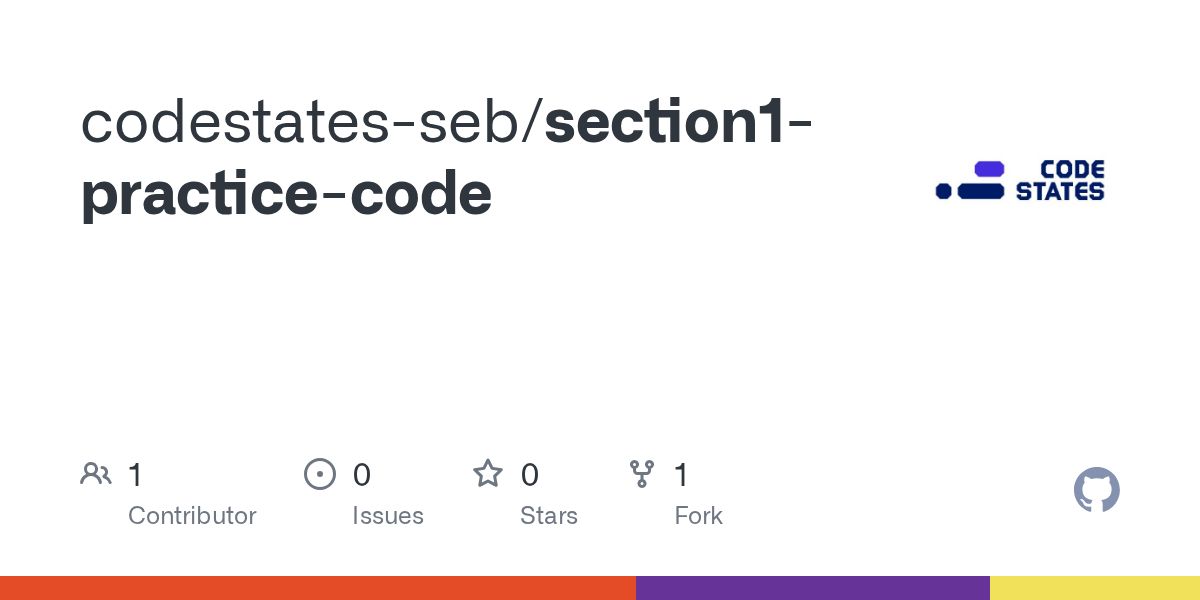
Task: Click the issues count number 0
Action: (x=361, y=475)
